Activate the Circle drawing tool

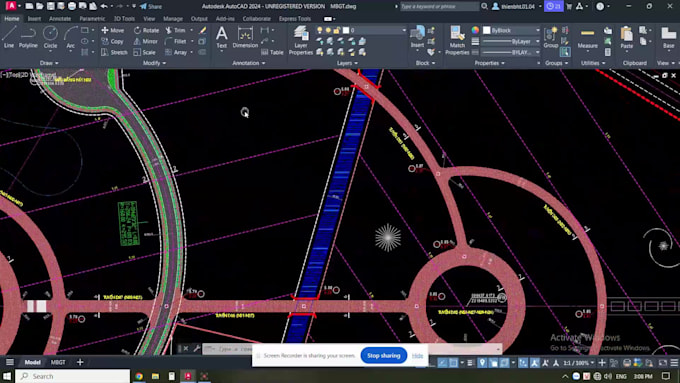coord(50,37)
